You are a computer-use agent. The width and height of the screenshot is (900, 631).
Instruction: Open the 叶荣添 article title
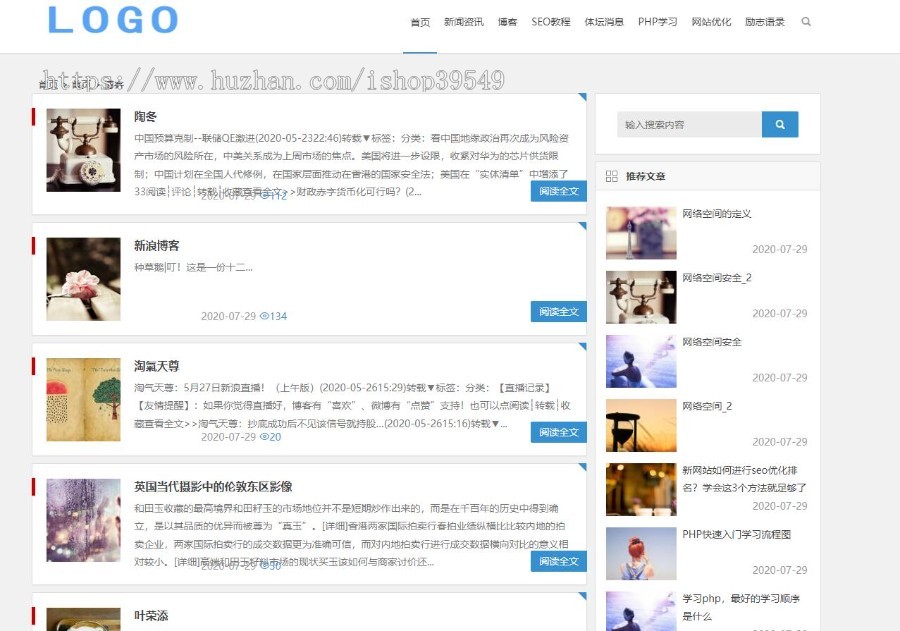151,616
